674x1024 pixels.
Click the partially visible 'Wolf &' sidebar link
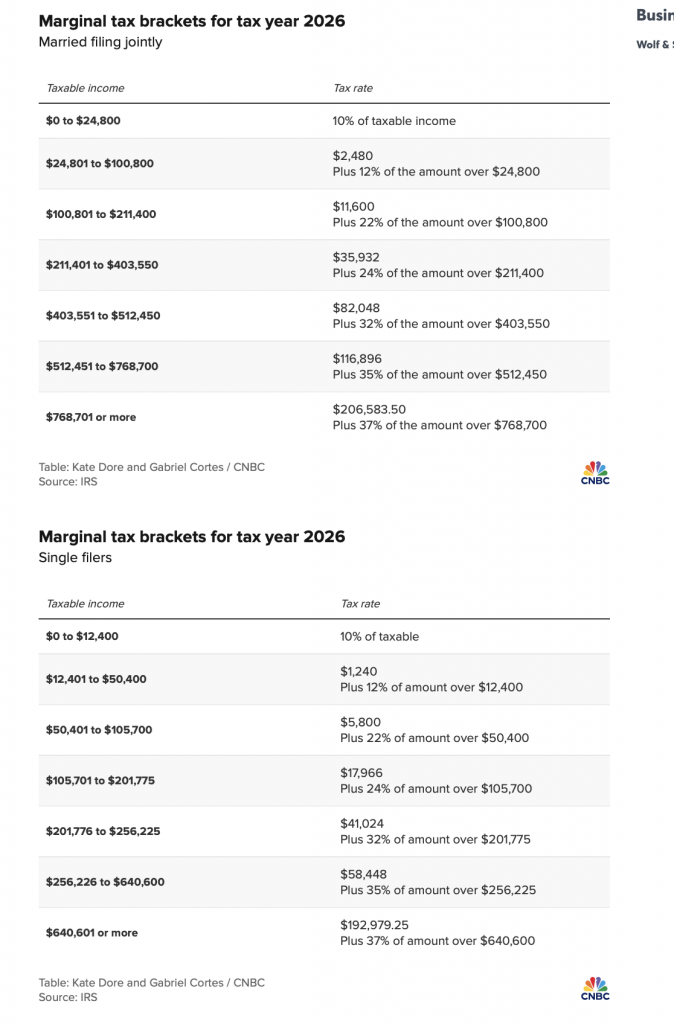[x=654, y=44]
